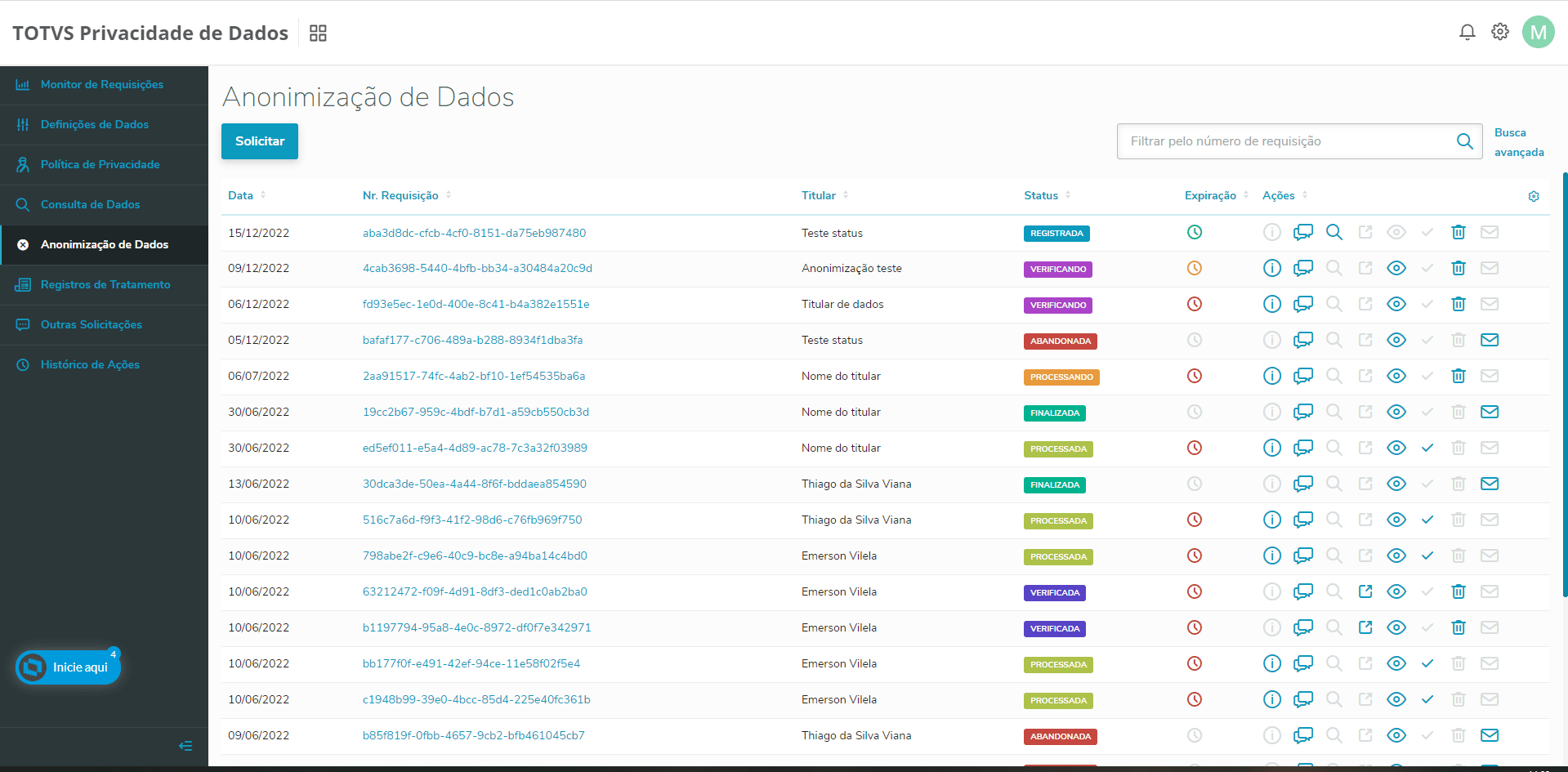Click REGISTRADA status badge
The height and width of the screenshot is (772, 1568).
click(1057, 234)
